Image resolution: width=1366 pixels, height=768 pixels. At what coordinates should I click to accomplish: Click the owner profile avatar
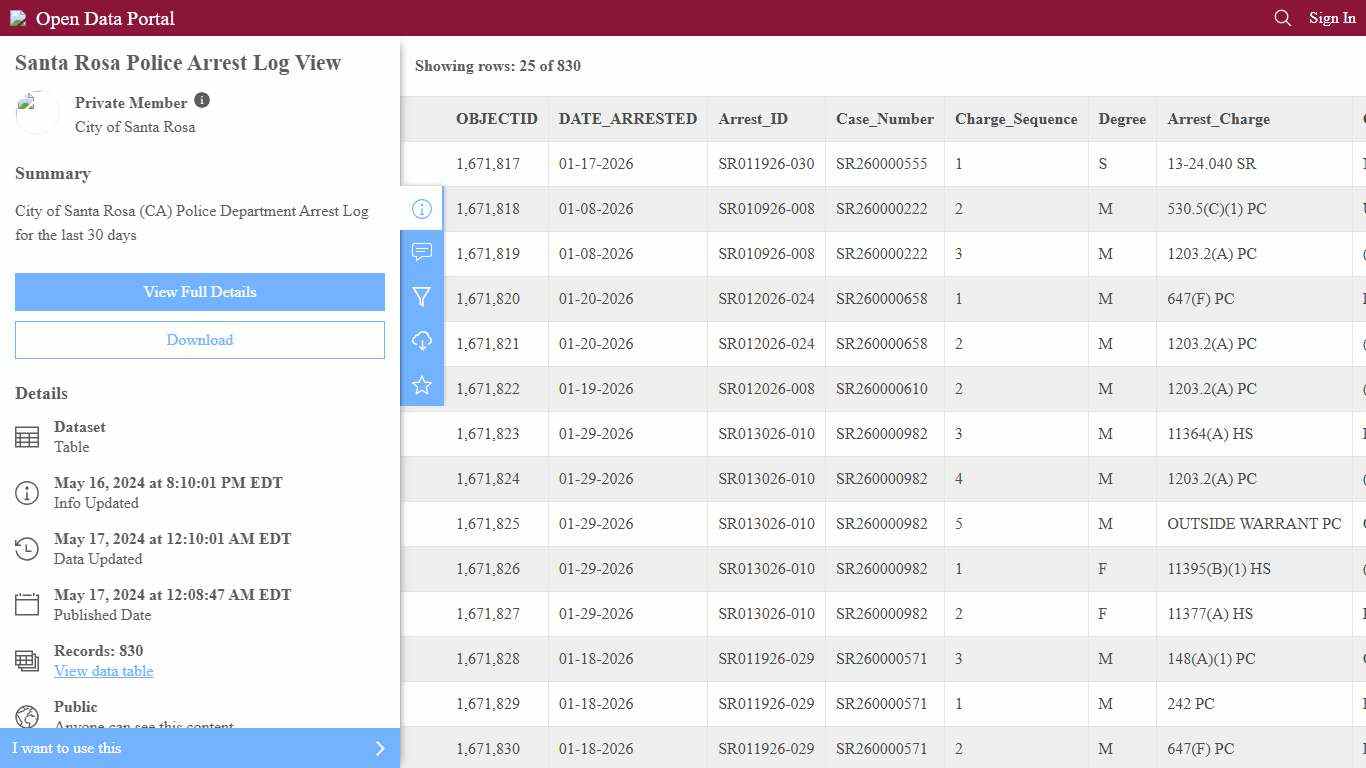click(x=38, y=112)
